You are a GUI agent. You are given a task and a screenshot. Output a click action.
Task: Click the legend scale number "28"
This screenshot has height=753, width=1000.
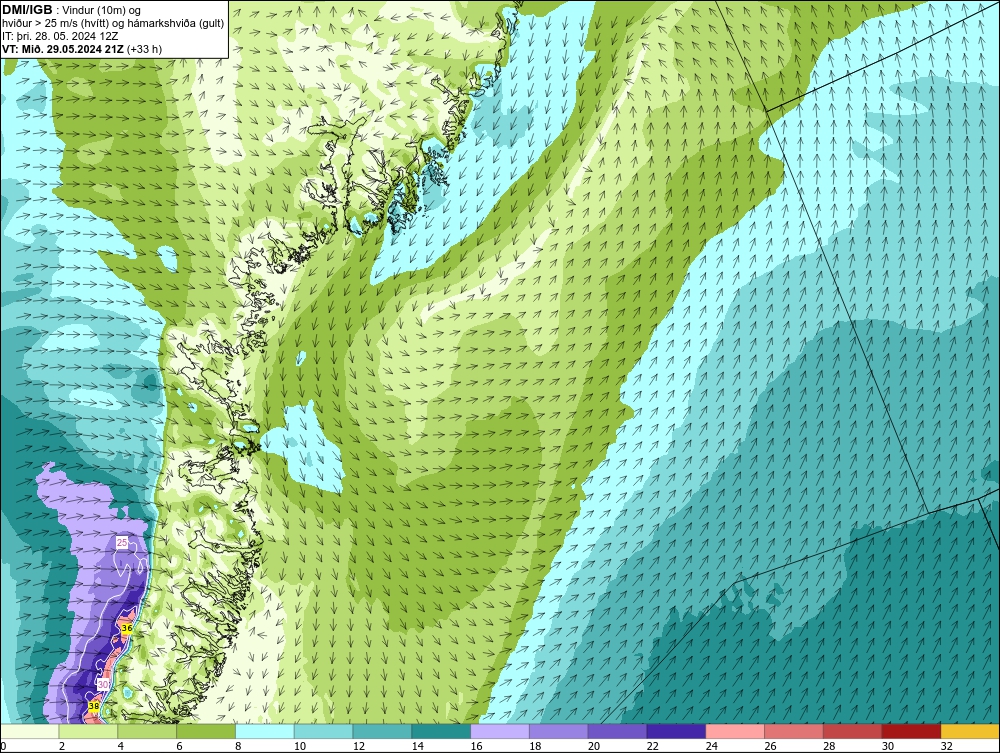click(x=828, y=746)
